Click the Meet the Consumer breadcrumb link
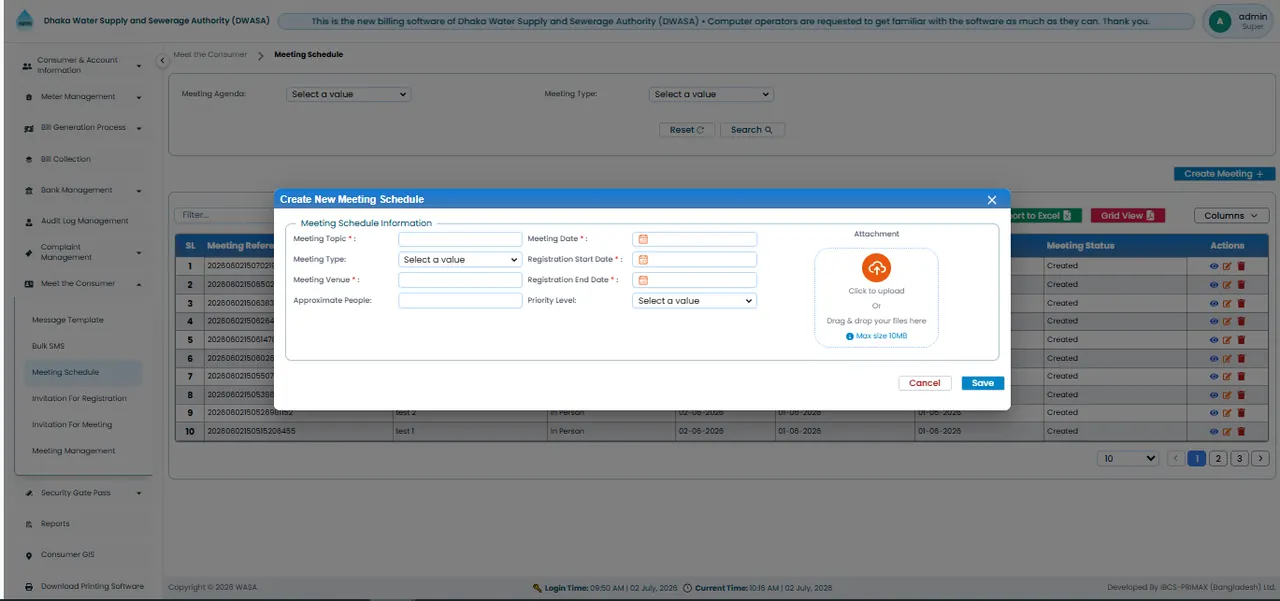Image resolution: width=1280 pixels, height=601 pixels. (209, 55)
